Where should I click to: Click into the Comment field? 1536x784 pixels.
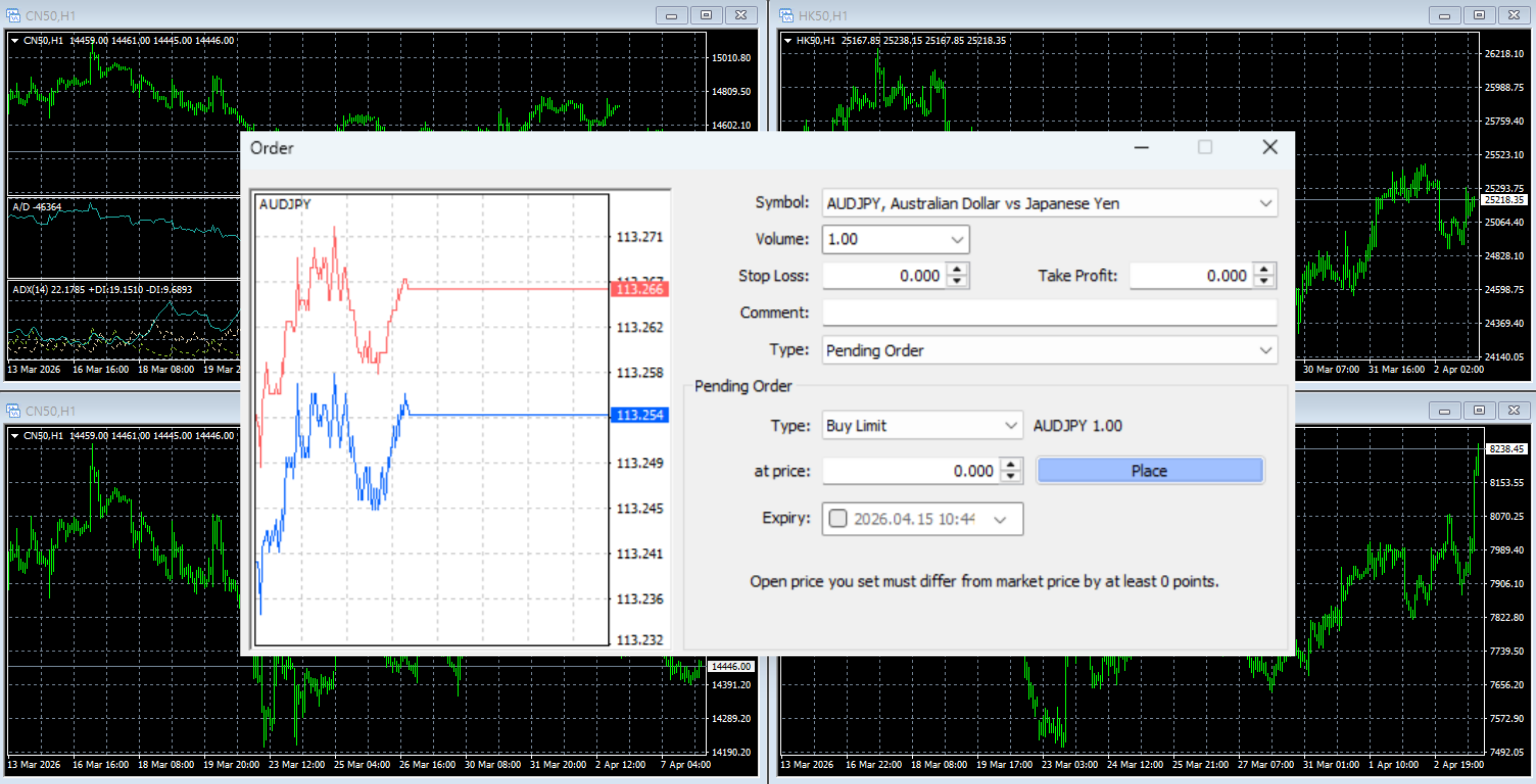pyautogui.click(x=1049, y=312)
